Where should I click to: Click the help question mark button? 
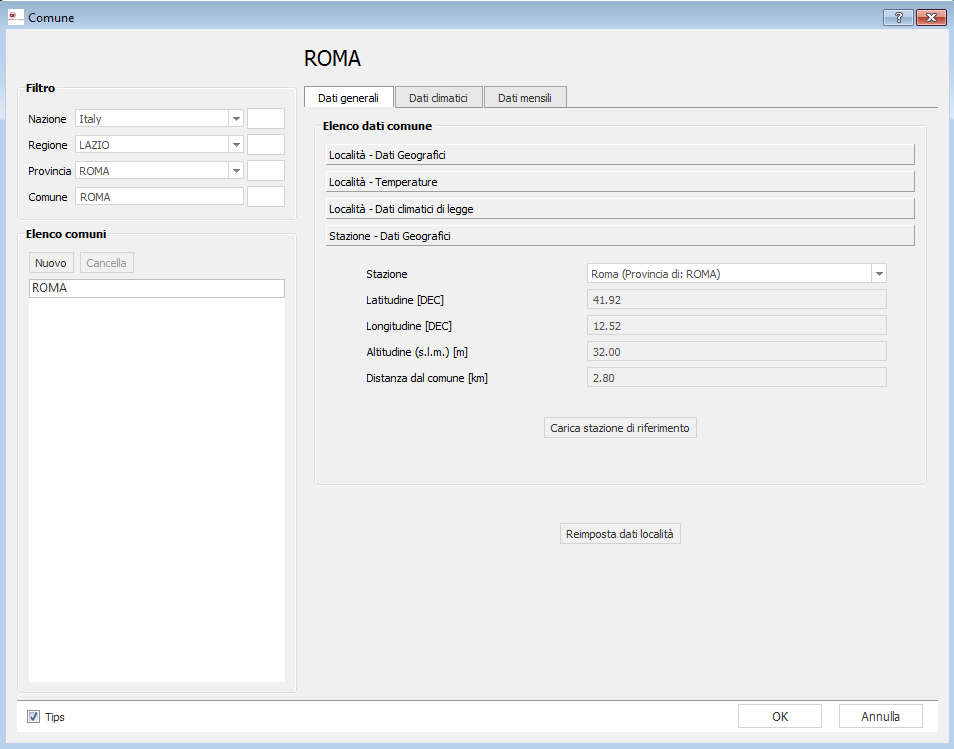898,17
